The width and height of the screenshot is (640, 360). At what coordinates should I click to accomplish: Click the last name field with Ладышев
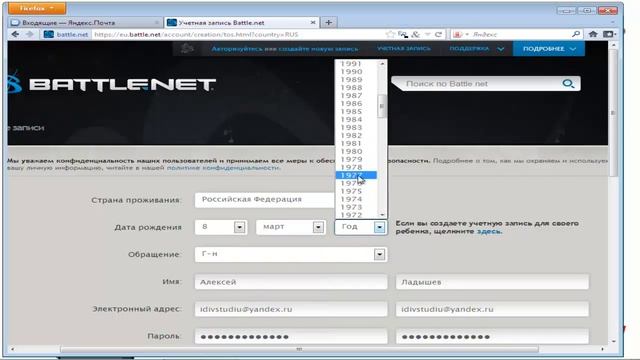coord(492,282)
